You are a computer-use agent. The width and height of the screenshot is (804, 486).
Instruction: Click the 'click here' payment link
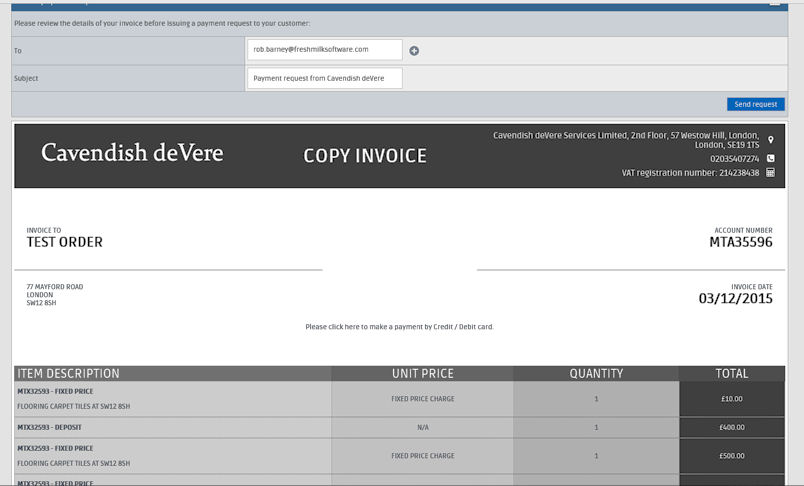[344, 327]
